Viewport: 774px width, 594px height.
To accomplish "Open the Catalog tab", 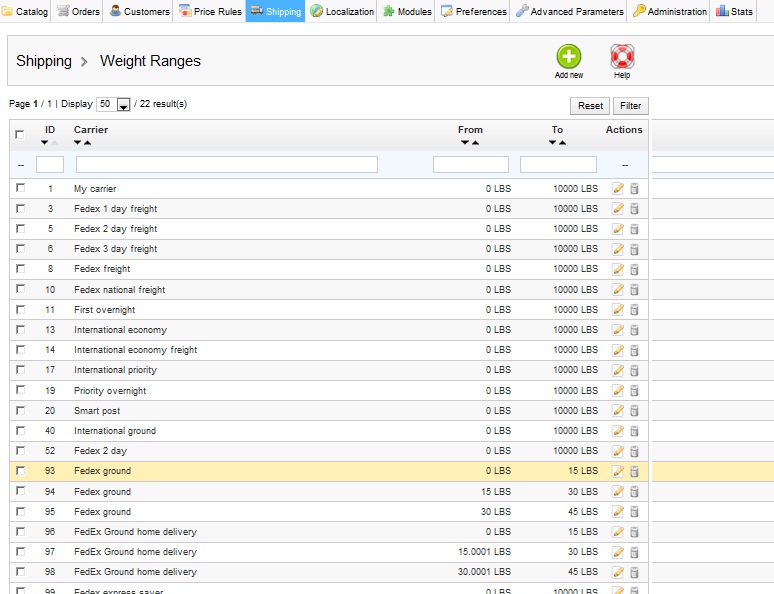I will click(25, 11).
